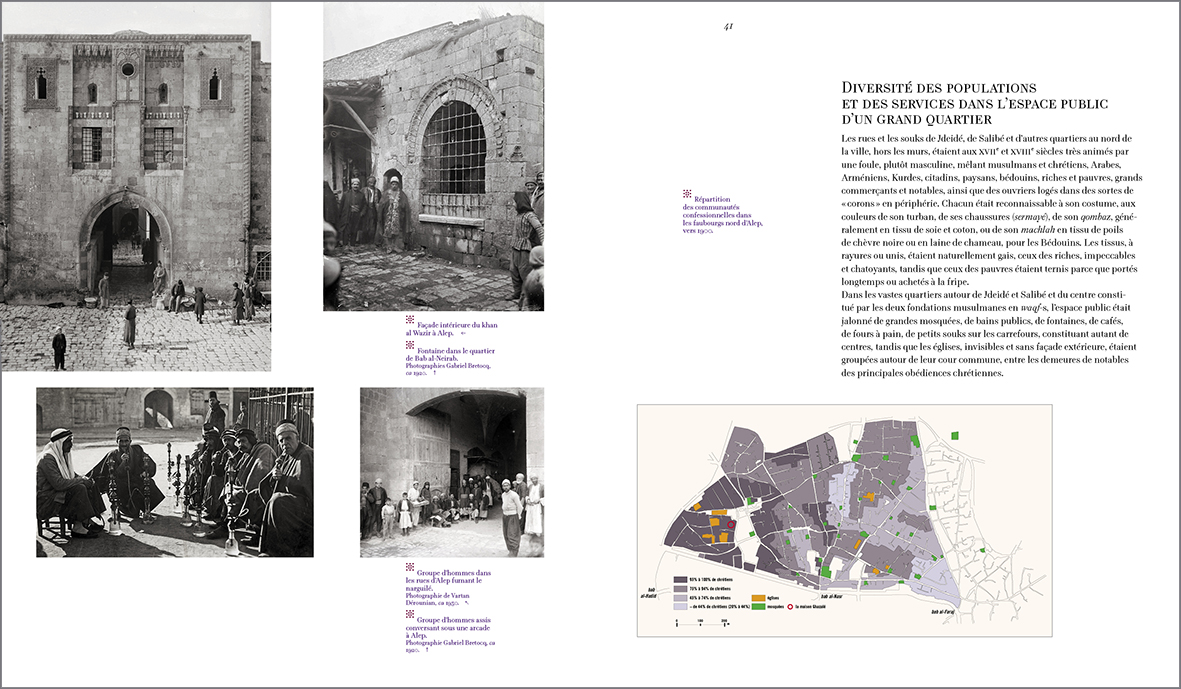Click the left arrow after "al Wazir à Alep"

(x=463, y=334)
